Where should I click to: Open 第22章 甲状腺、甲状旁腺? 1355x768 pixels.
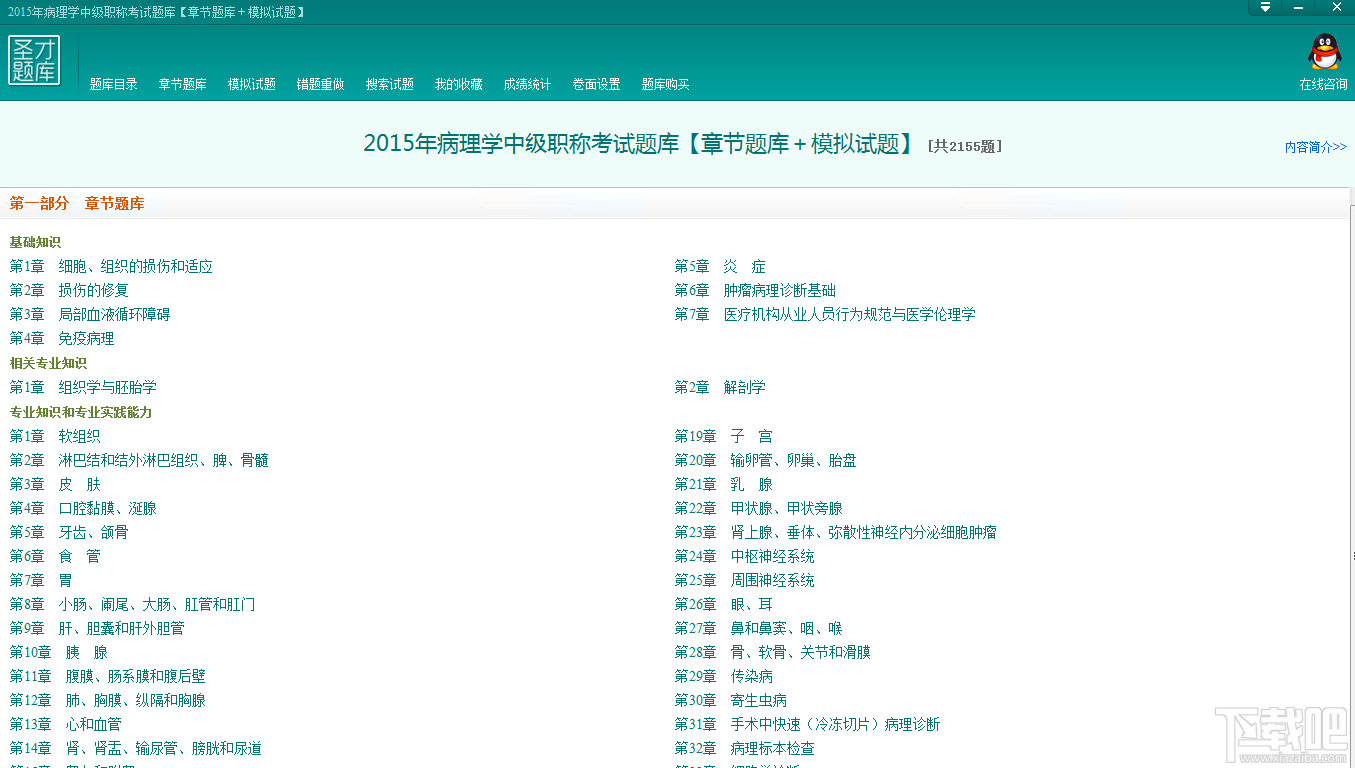pos(759,508)
